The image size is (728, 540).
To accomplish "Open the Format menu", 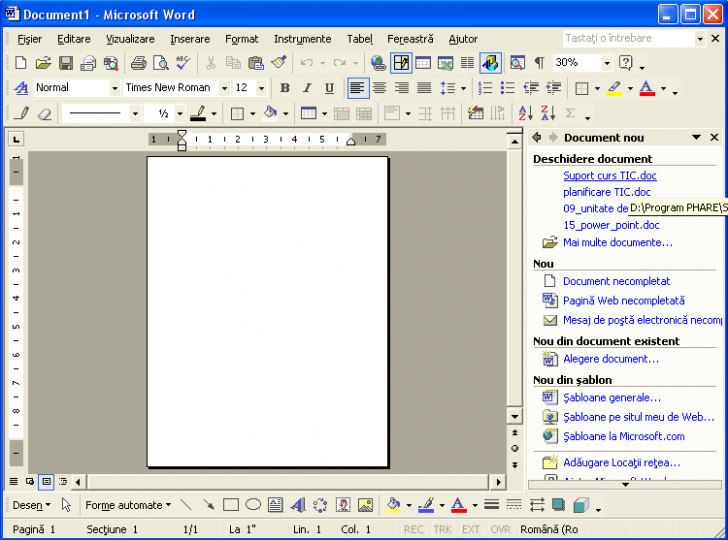I will pos(241,39).
